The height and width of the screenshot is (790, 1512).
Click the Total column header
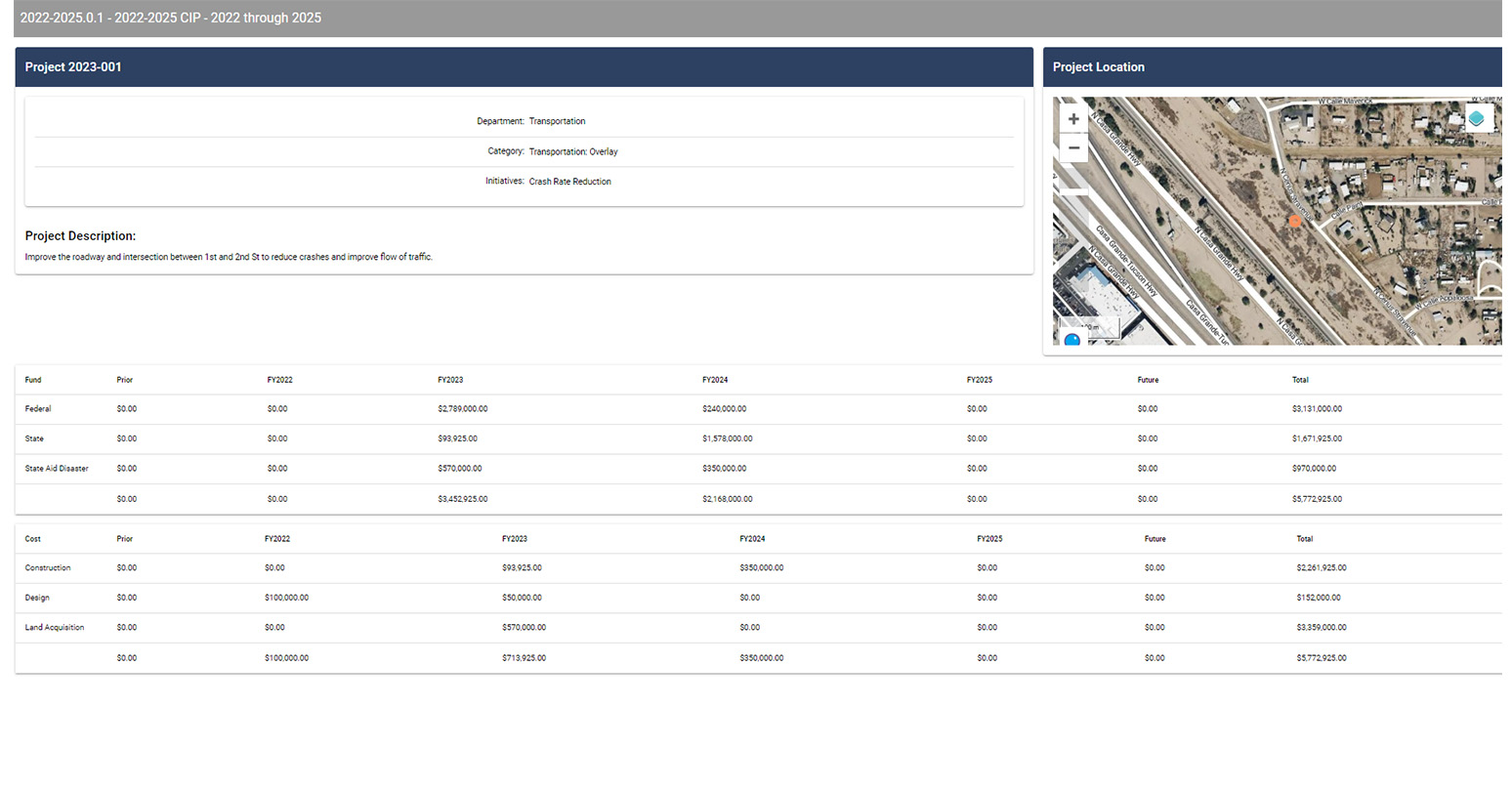[1300, 380]
